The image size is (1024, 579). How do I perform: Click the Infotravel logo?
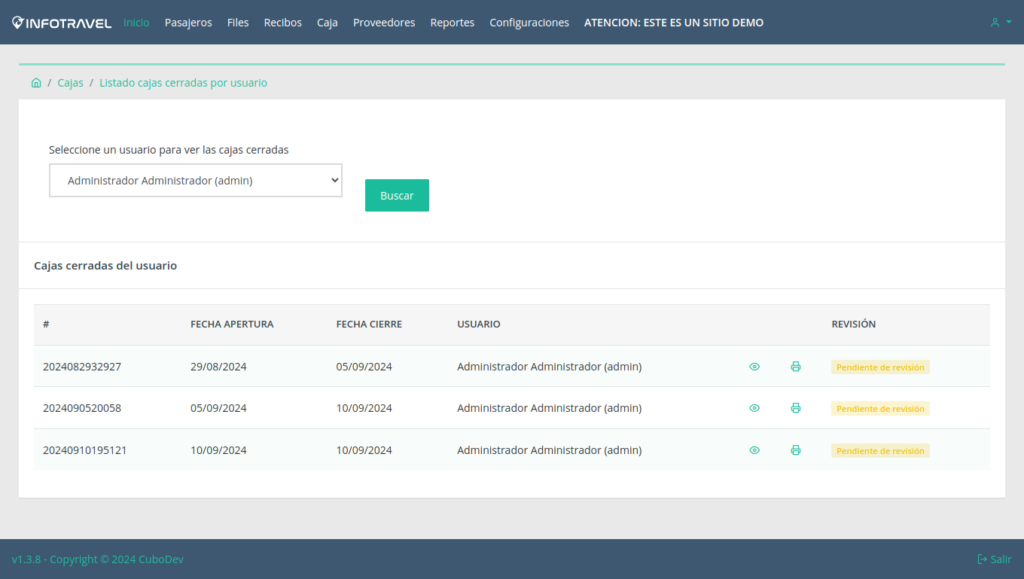[61, 22]
